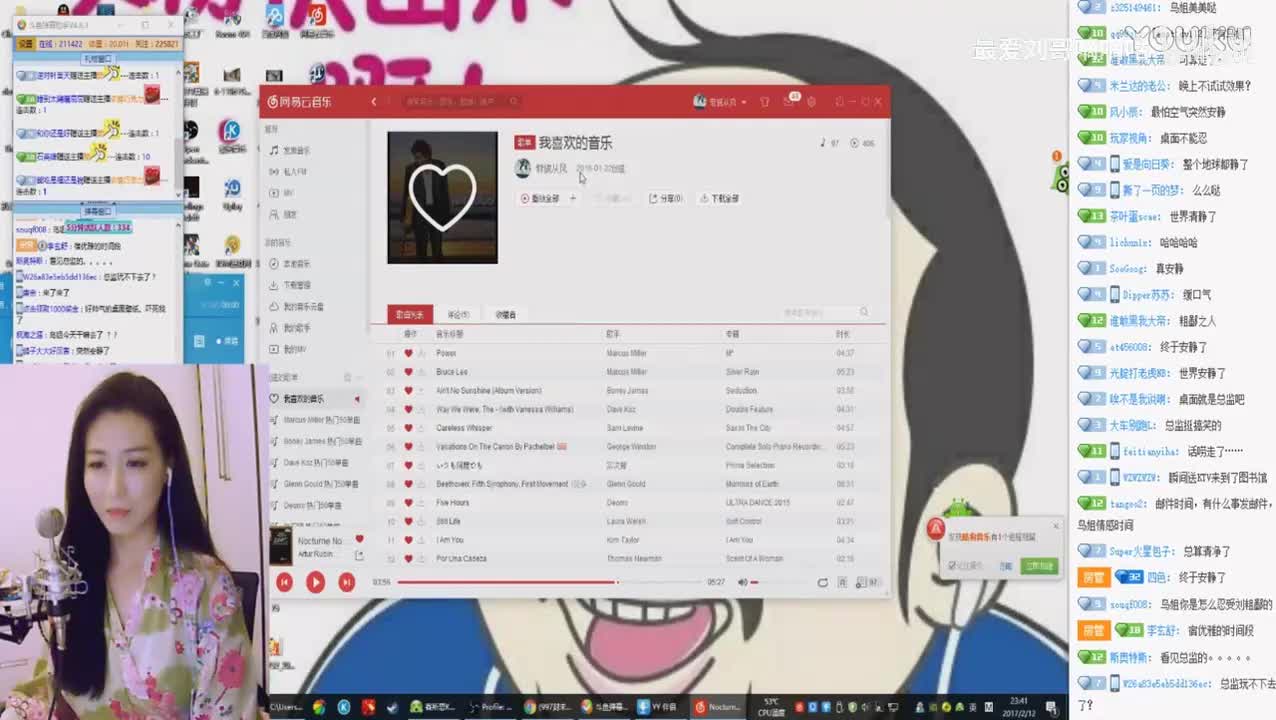1276x720 pixels.
Task: Open Steam icon in the taskbar
Action: pyautogui.click(x=391, y=707)
